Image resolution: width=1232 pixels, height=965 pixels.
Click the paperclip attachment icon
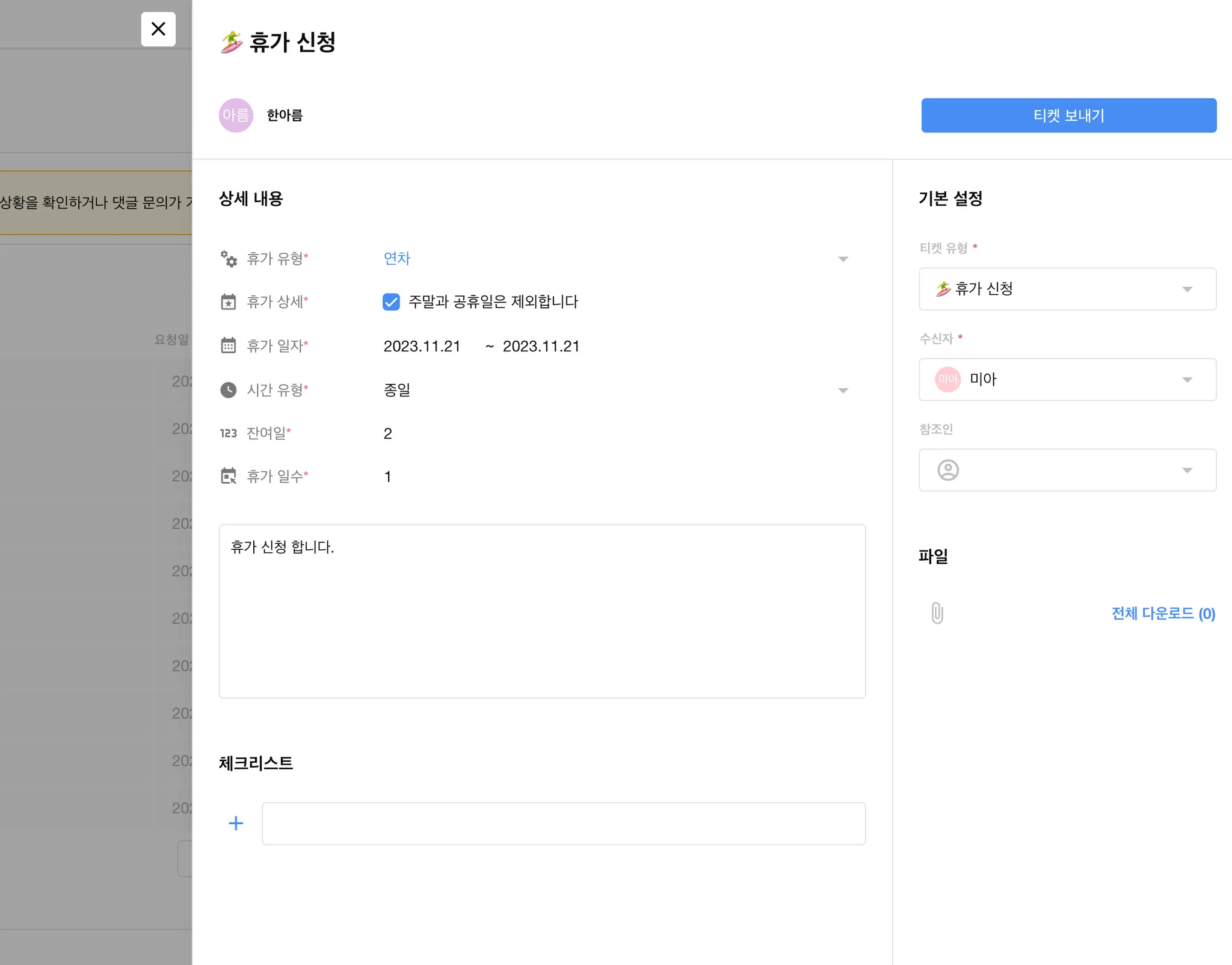937,613
